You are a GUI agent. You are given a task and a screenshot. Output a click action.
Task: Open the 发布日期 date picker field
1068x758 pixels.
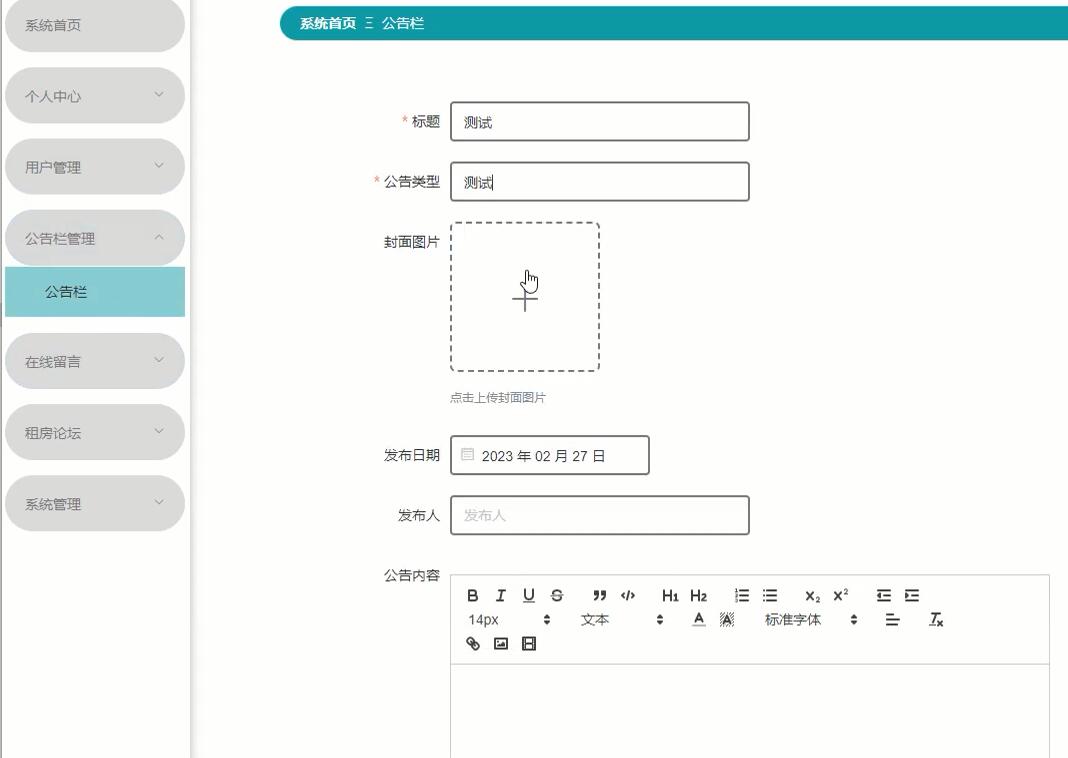point(550,455)
